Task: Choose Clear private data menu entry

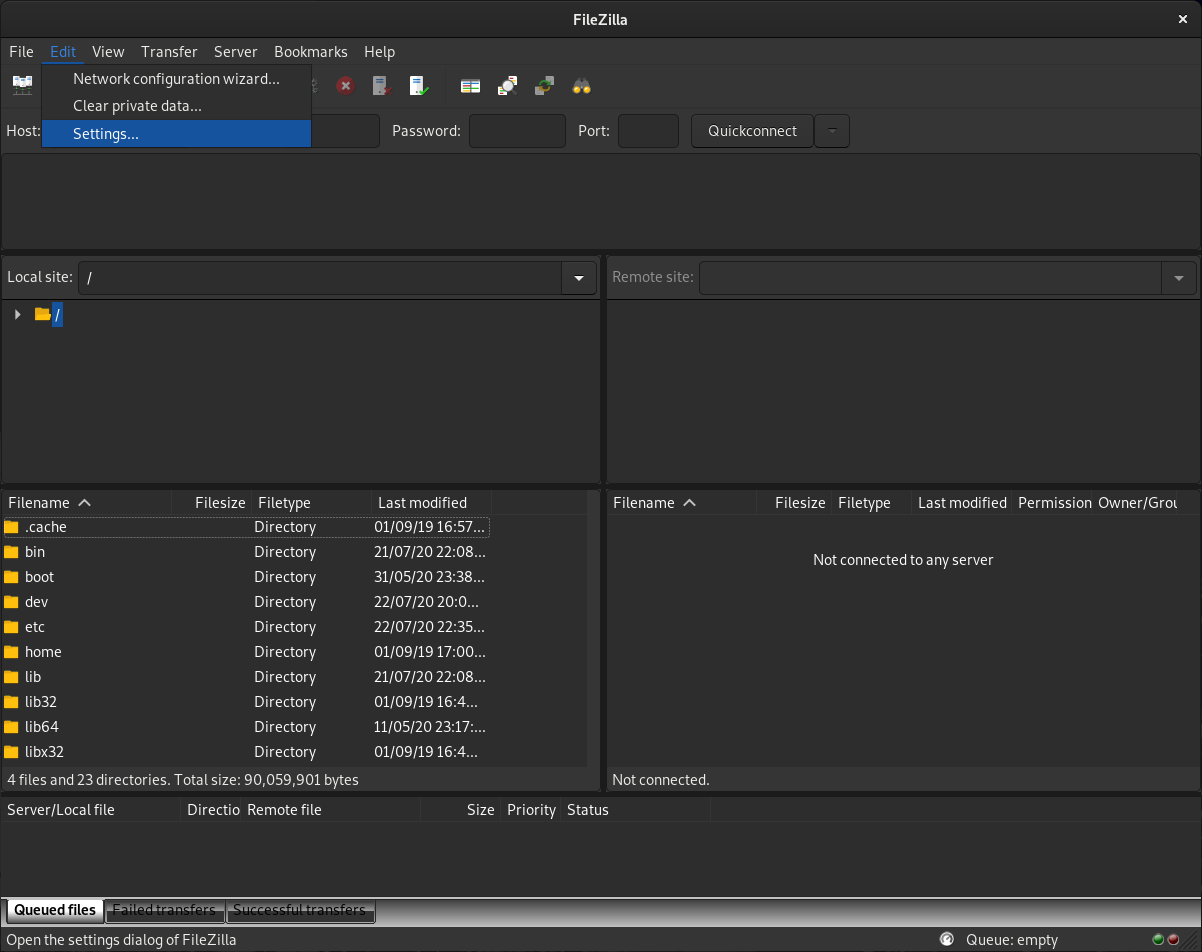Action: point(177,106)
